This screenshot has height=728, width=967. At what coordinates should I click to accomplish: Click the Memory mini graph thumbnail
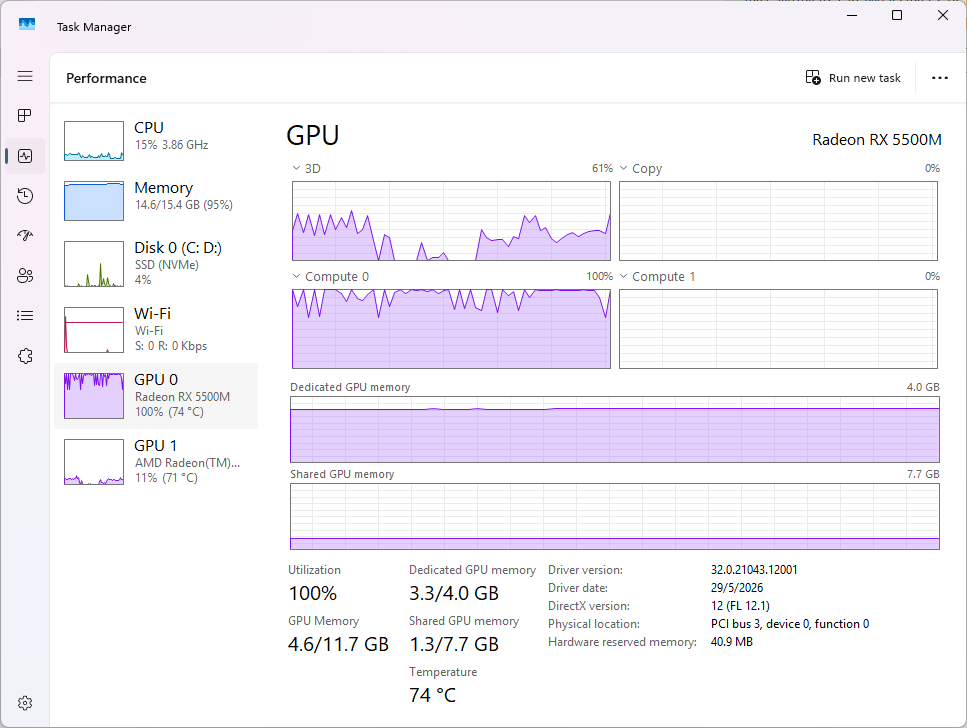click(94, 201)
